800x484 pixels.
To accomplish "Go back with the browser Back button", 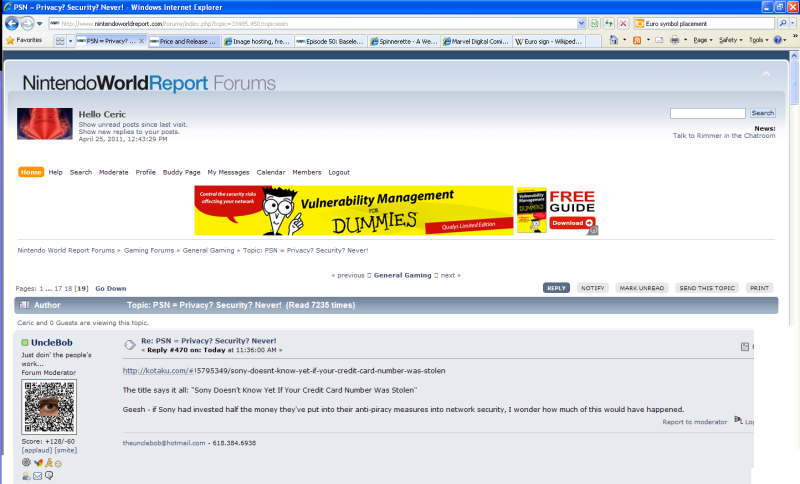I will [12, 23].
